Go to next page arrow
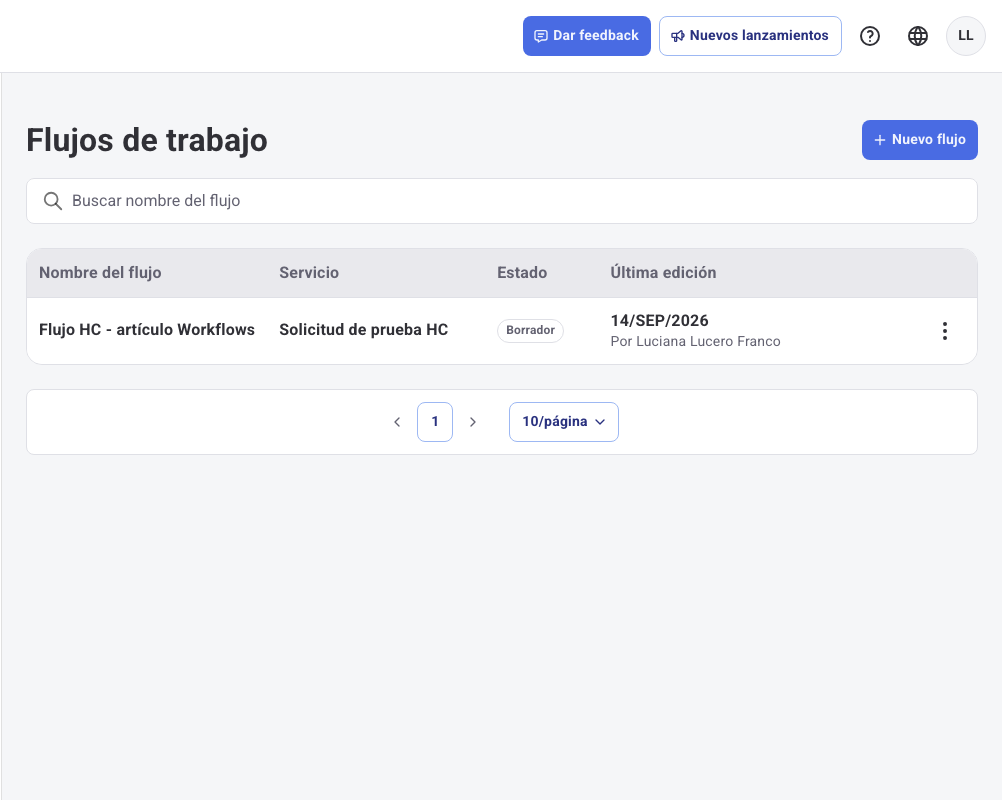The height and width of the screenshot is (800, 1002). click(x=473, y=422)
